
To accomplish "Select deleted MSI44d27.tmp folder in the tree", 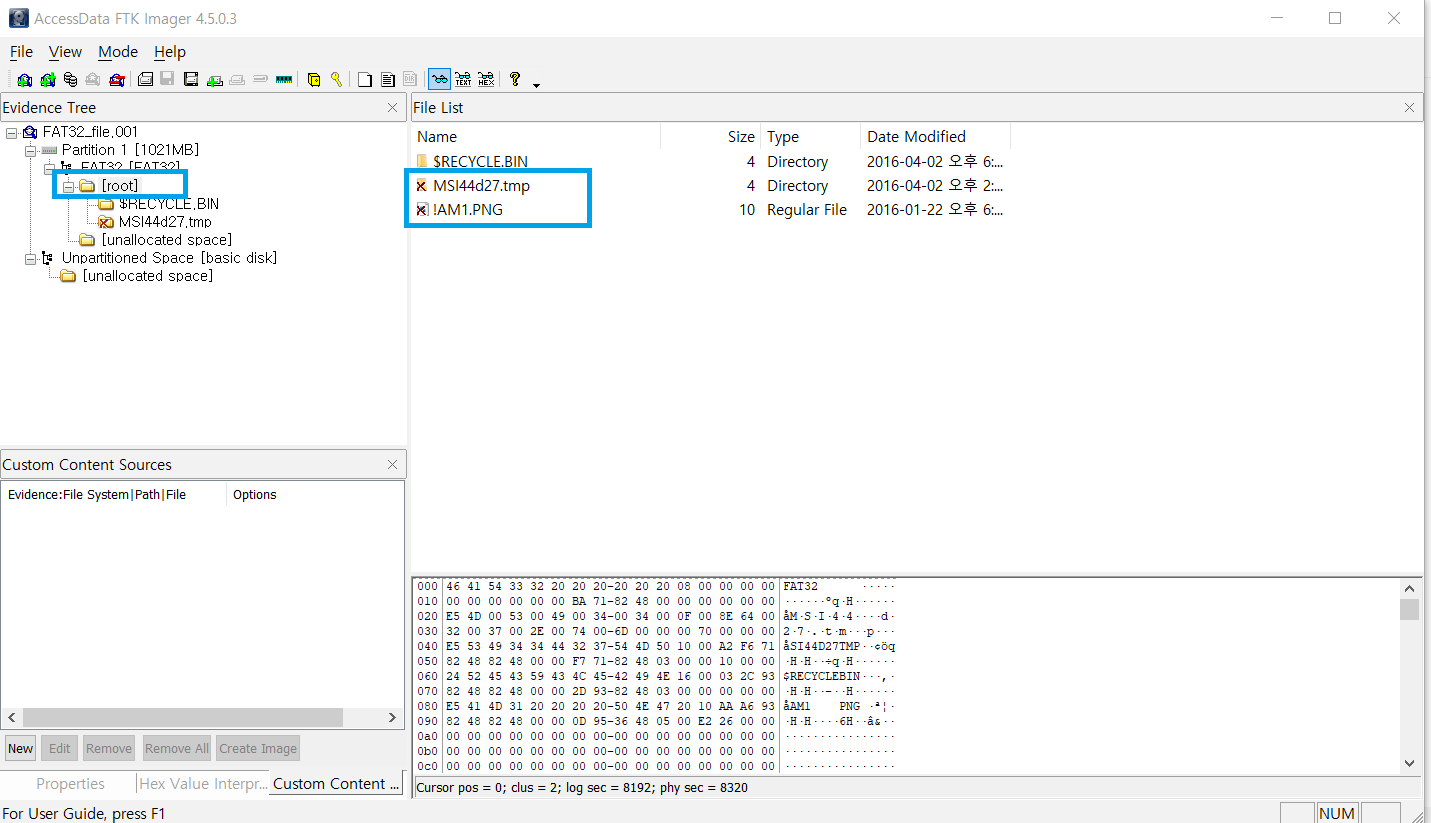I will point(165,222).
